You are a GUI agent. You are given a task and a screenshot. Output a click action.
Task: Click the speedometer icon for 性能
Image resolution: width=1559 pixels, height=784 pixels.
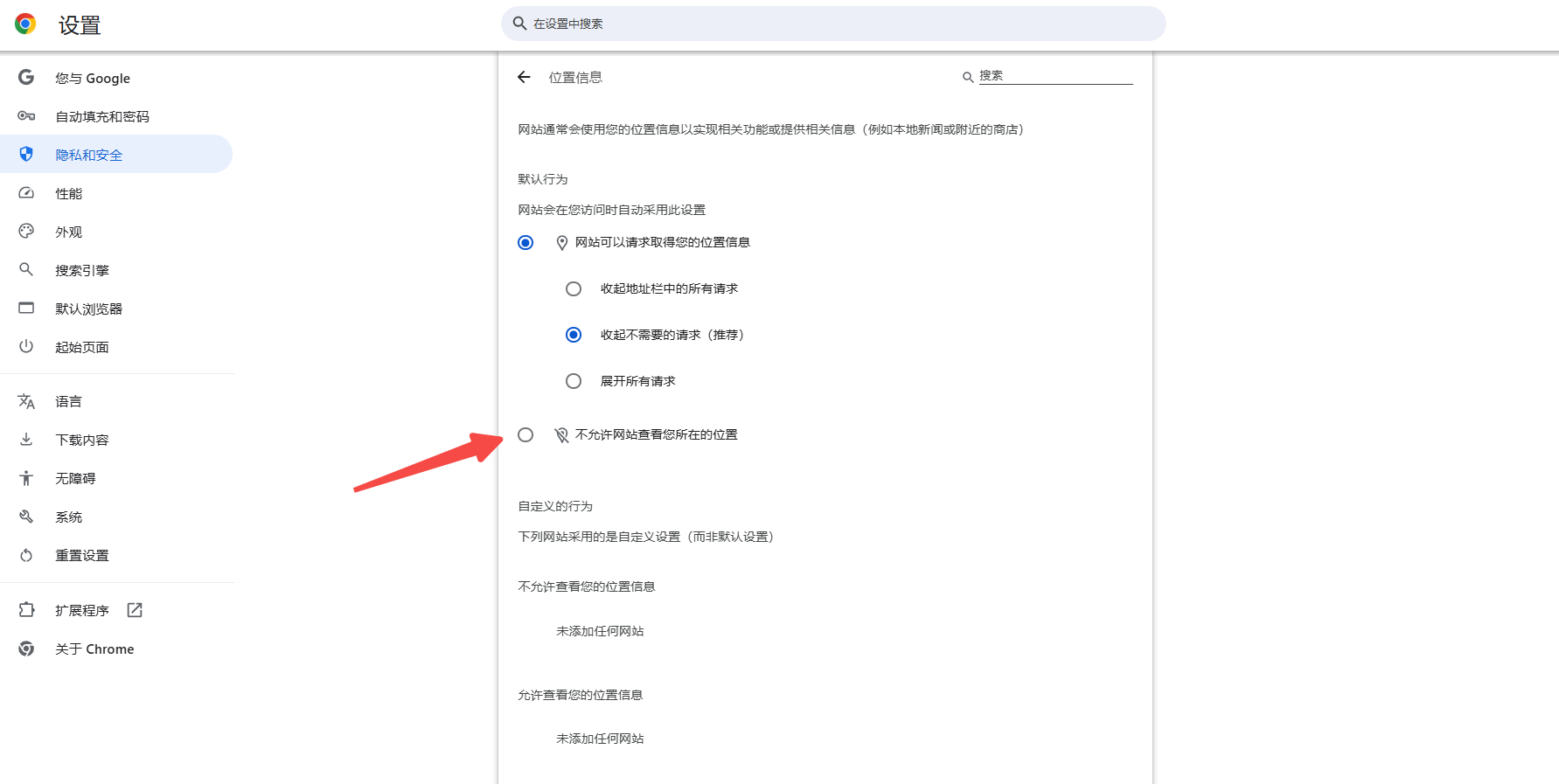click(x=26, y=192)
